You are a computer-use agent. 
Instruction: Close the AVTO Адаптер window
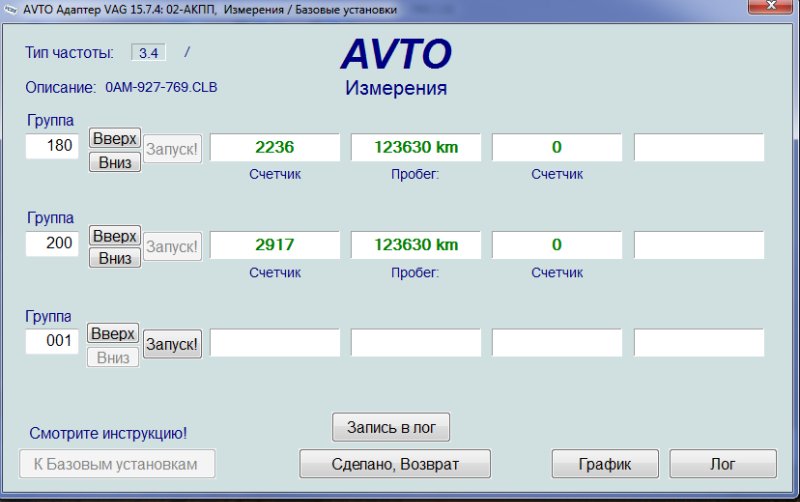(771, 6)
